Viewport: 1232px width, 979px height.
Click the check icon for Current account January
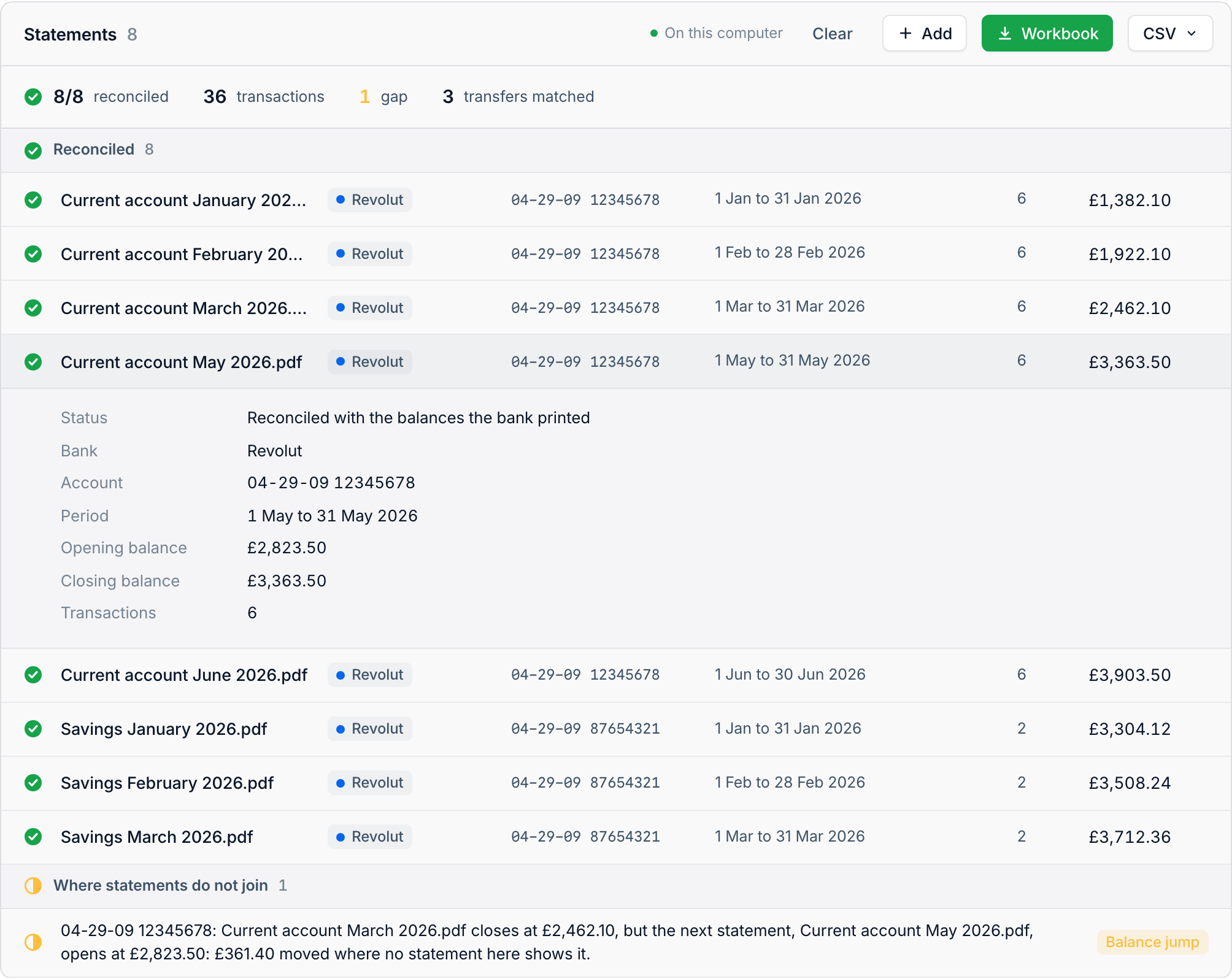click(x=33, y=200)
